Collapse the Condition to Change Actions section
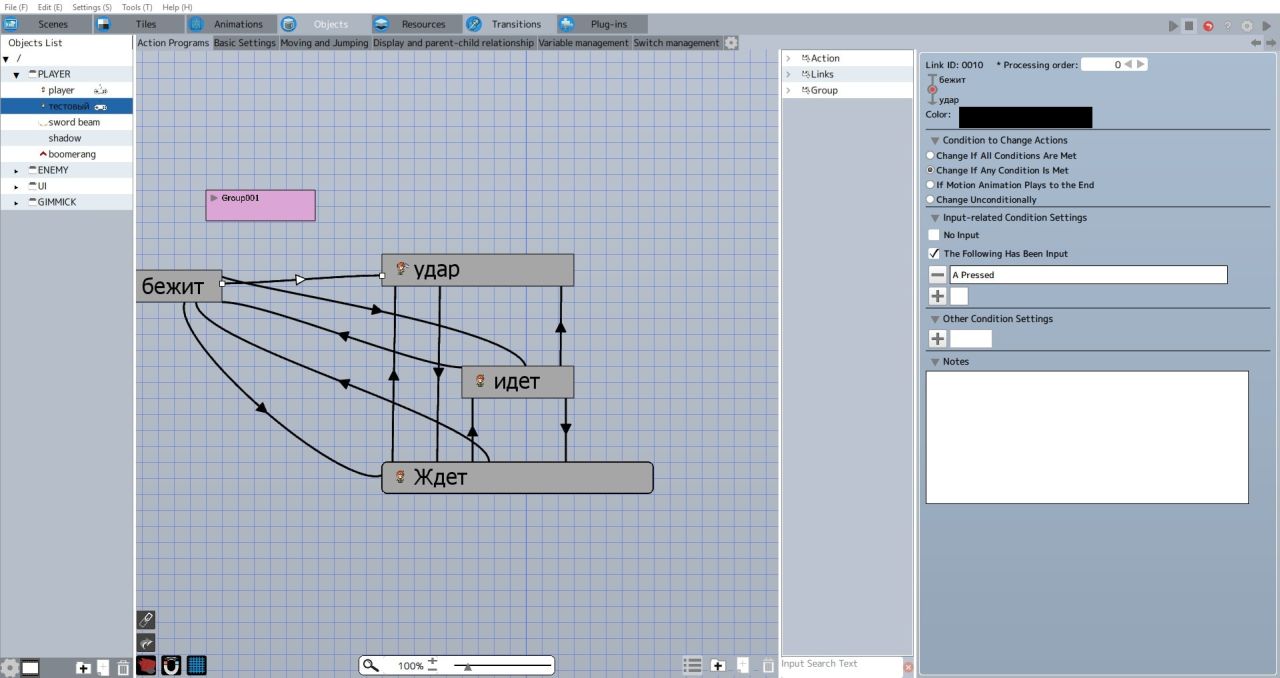 point(935,141)
